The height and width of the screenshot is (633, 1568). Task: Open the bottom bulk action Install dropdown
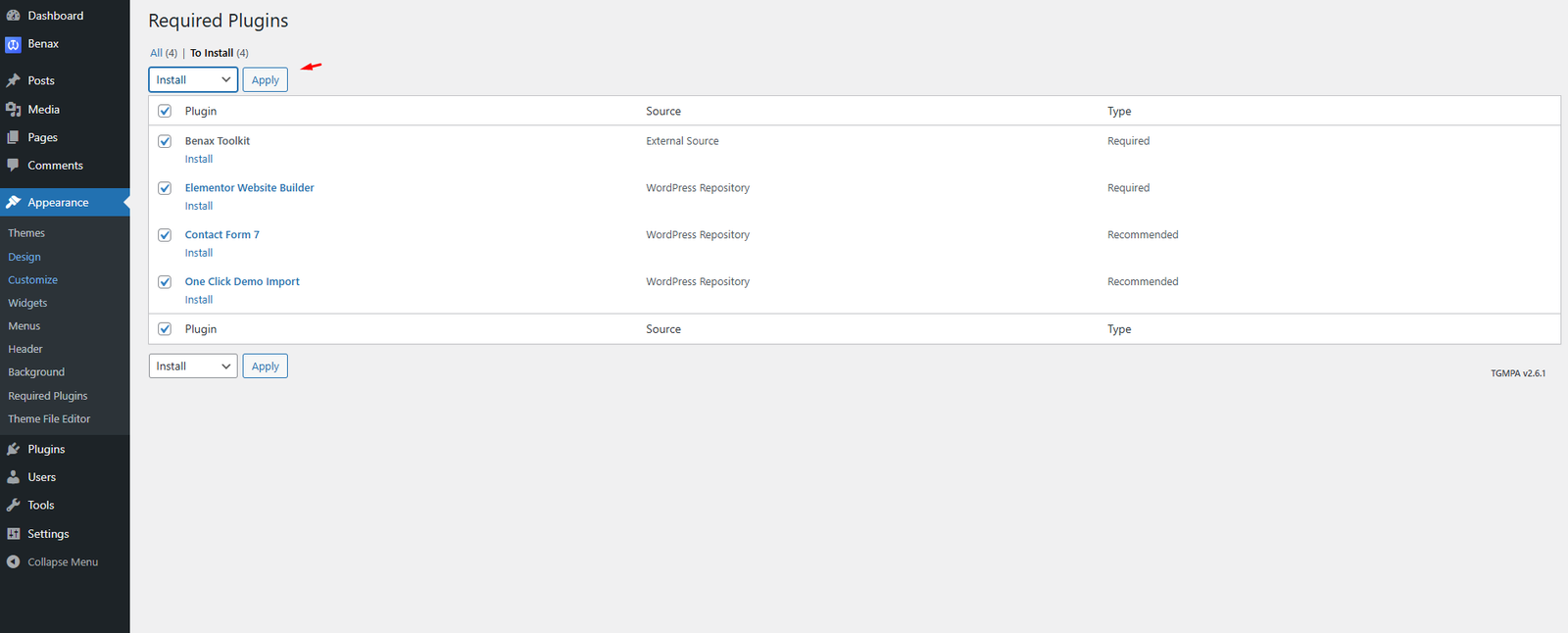tap(193, 366)
